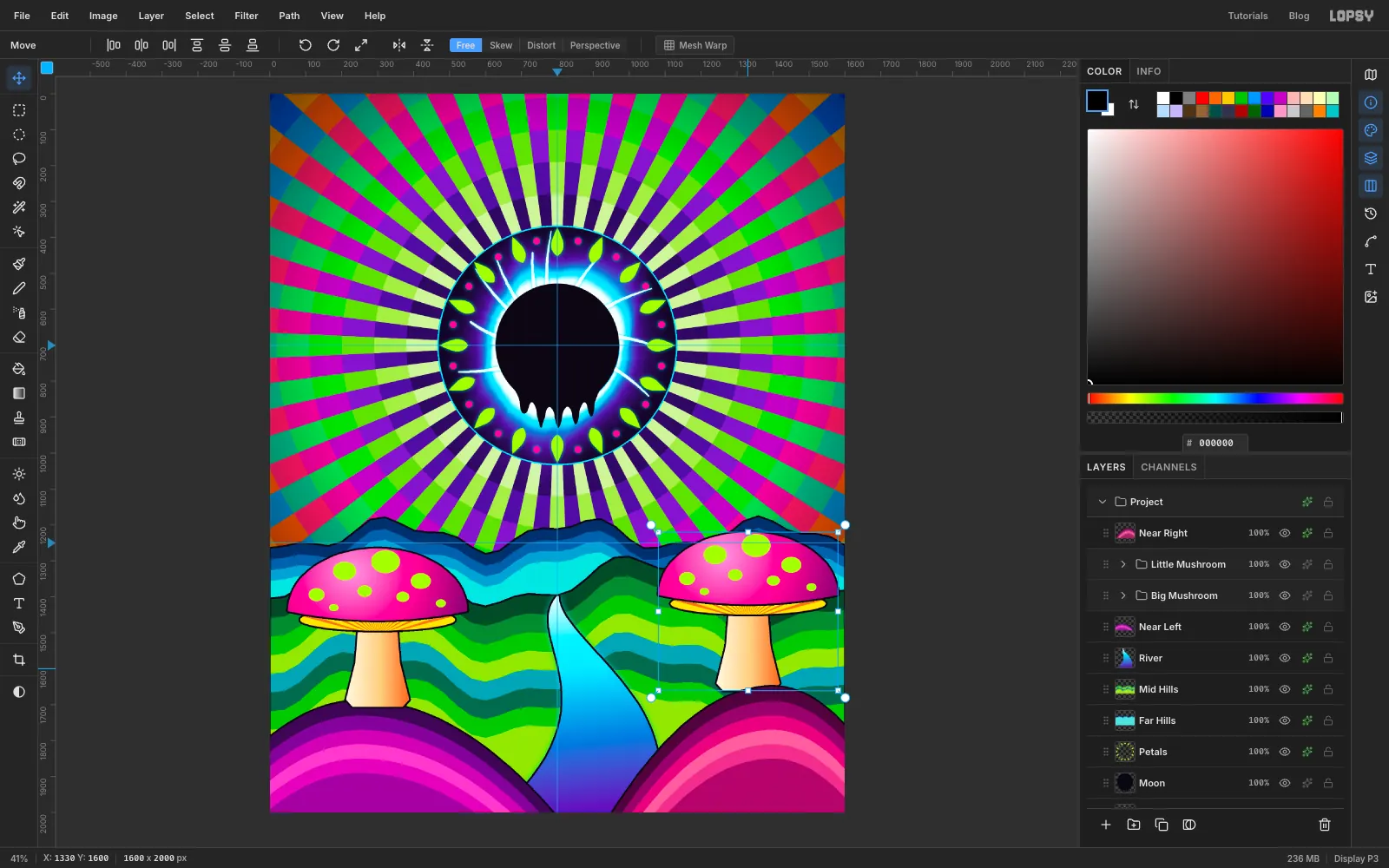Screen dimensions: 1389x868
Task: Open the Tutorials link
Action: coord(1247,16)
